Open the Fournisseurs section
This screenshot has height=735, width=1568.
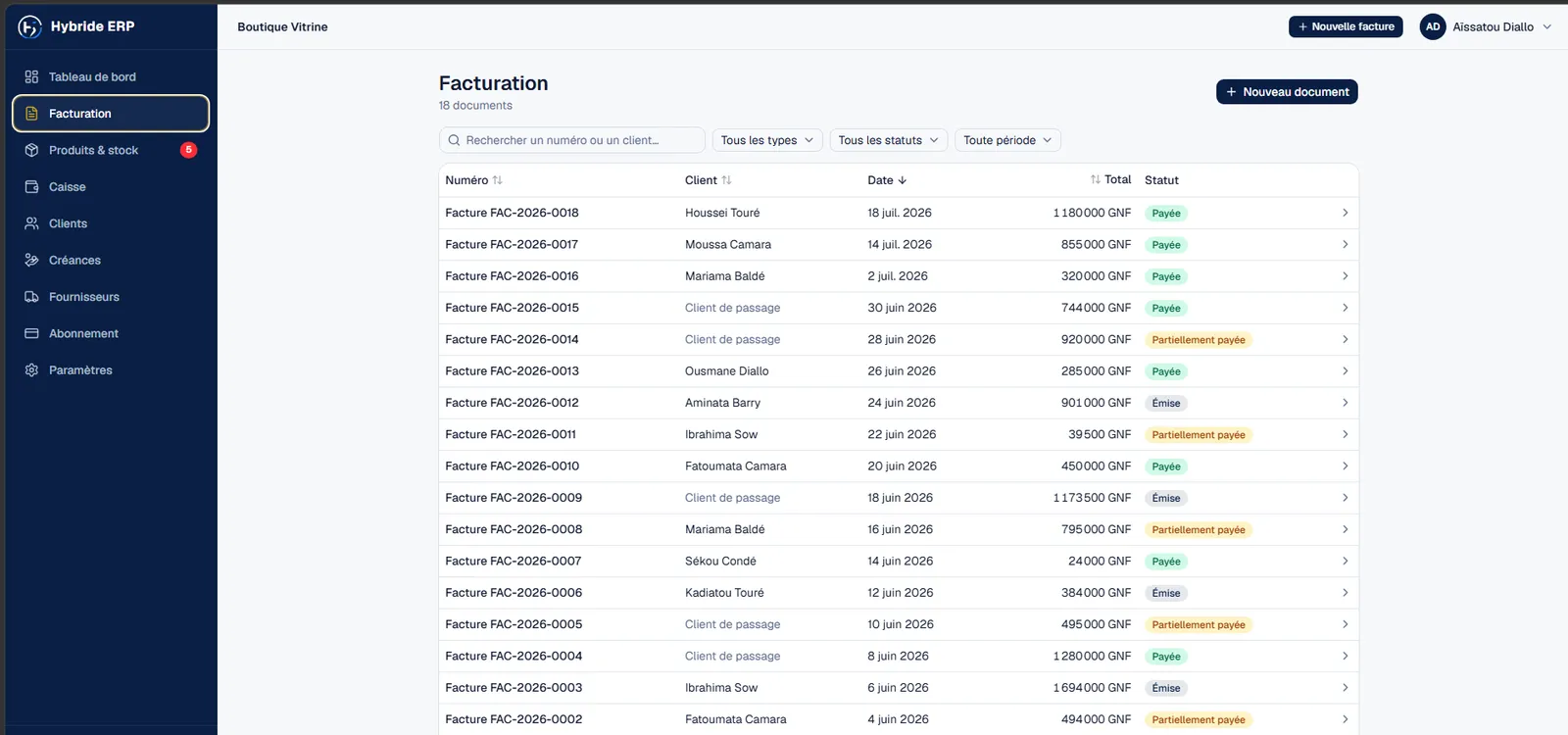pyautogui.click(x=111, y=297)
